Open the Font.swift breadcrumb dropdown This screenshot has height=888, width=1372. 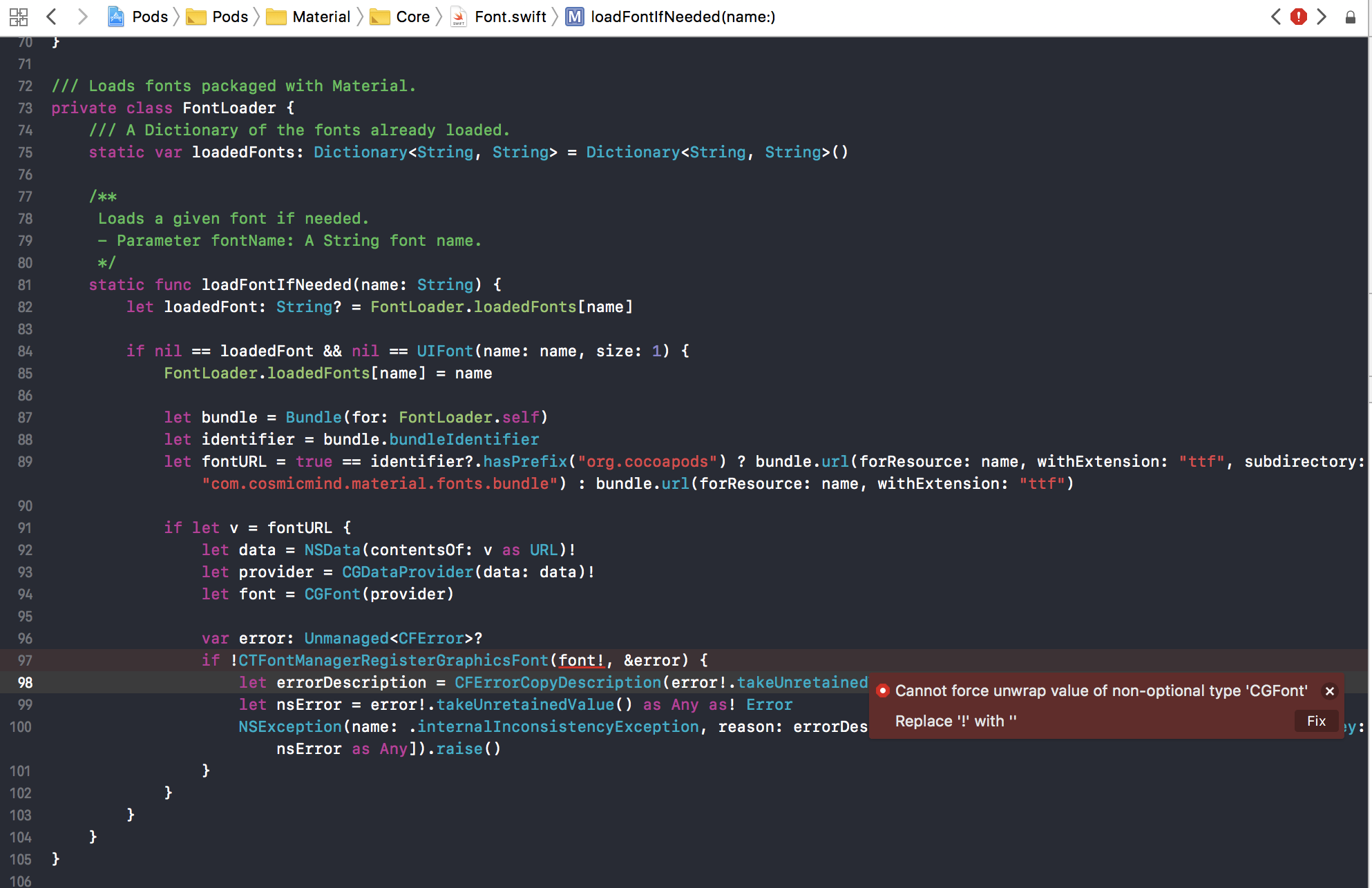[510, 17]
